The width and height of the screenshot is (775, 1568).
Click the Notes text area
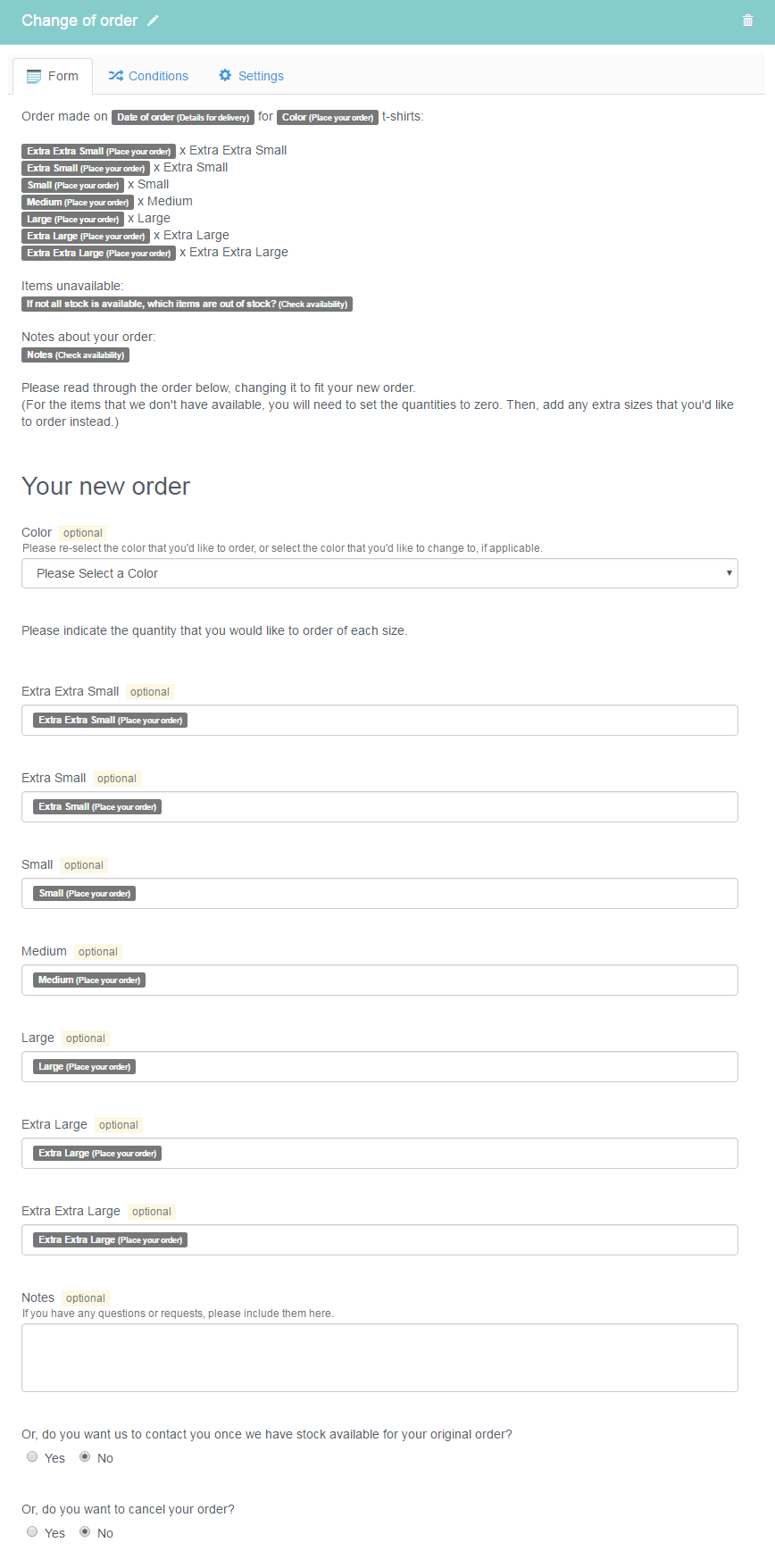tap(379, 1357)
